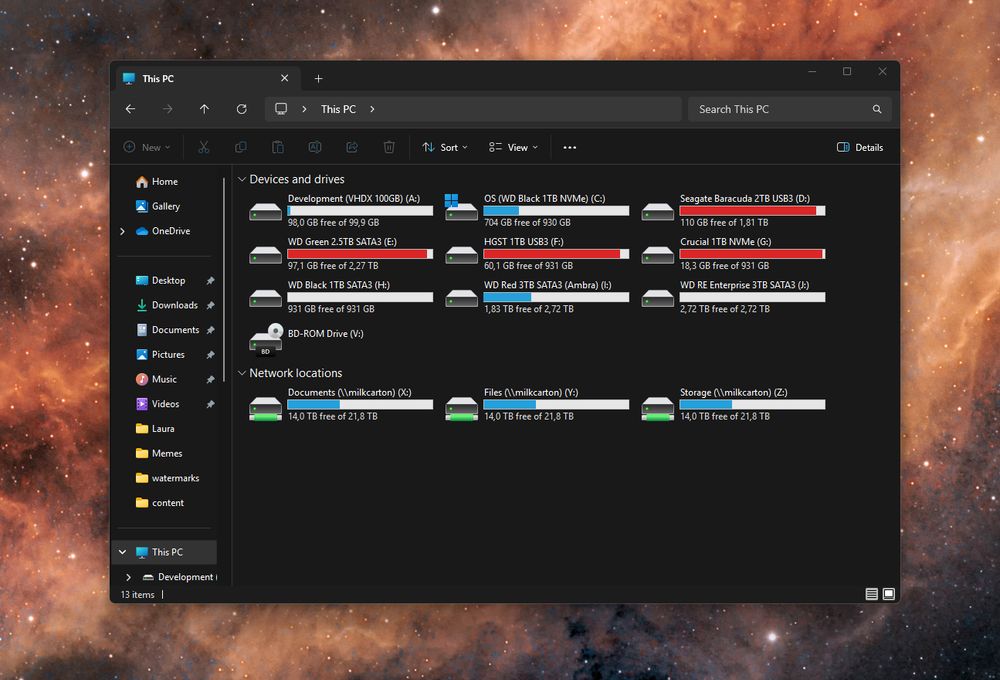
Task: Click the Seagate Baracuda (D:) capacity bar
Action: coord(753,211)
